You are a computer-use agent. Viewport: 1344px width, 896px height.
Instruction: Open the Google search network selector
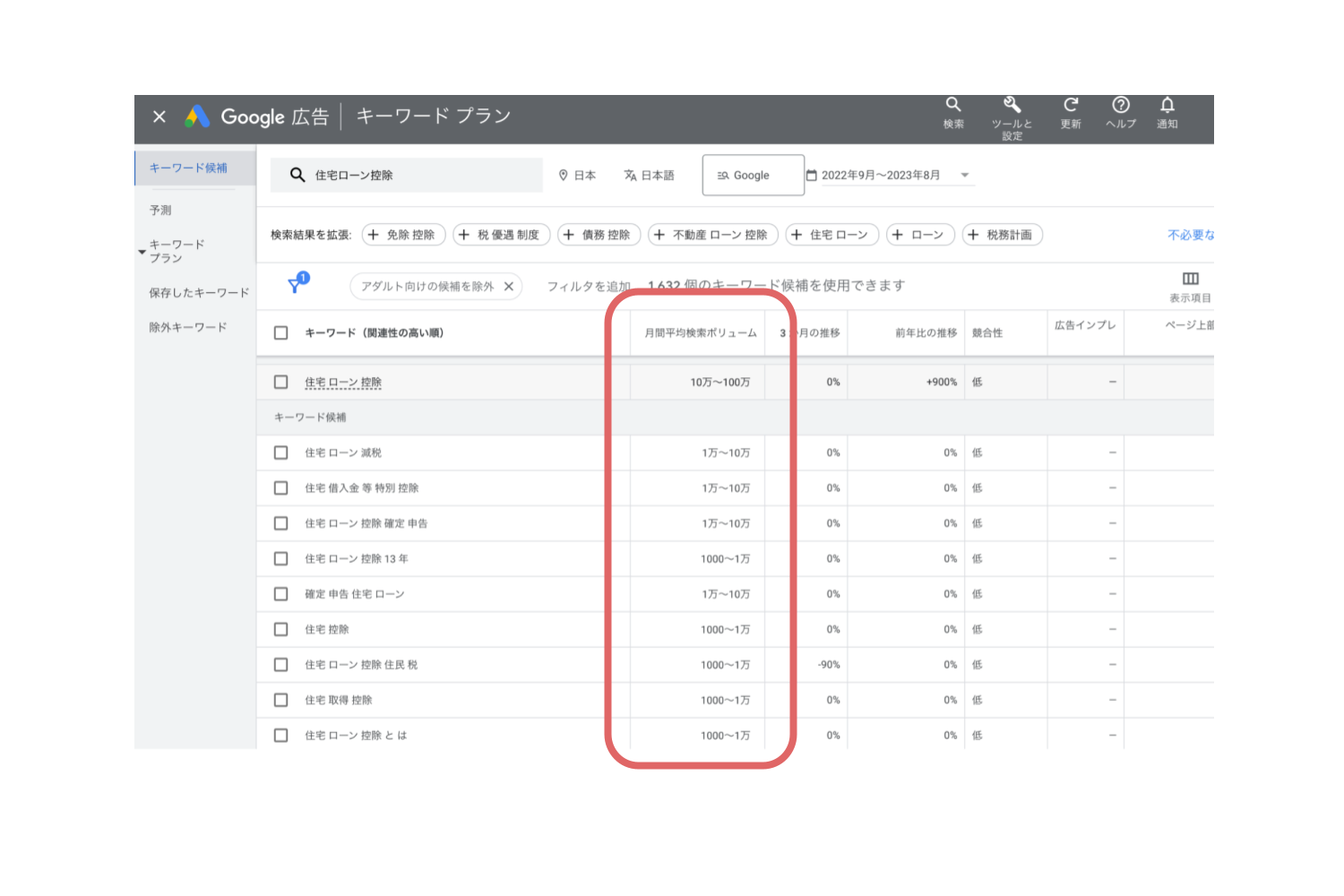click(753, 175)
